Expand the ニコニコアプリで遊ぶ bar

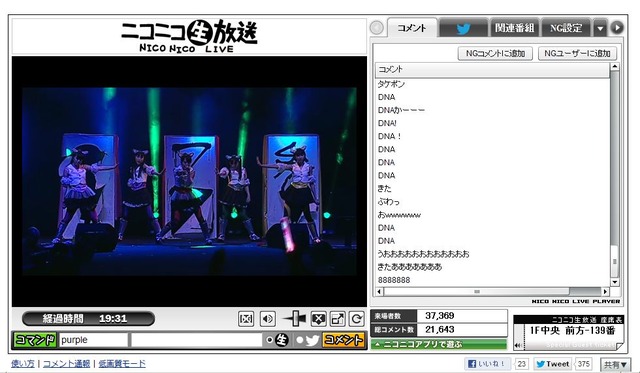(439, 344)
